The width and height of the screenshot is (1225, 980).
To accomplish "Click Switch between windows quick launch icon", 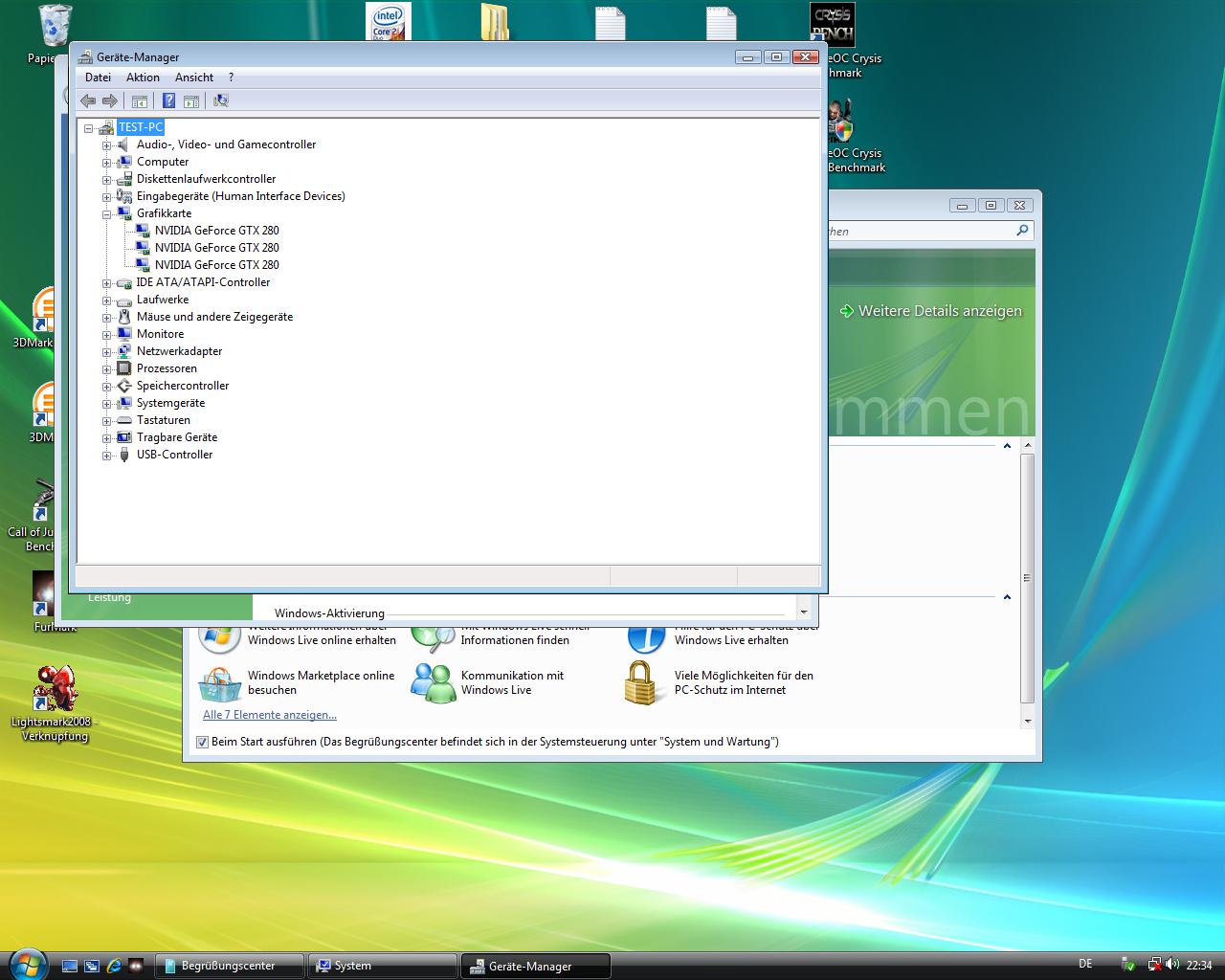I will (x=92, y=966).
